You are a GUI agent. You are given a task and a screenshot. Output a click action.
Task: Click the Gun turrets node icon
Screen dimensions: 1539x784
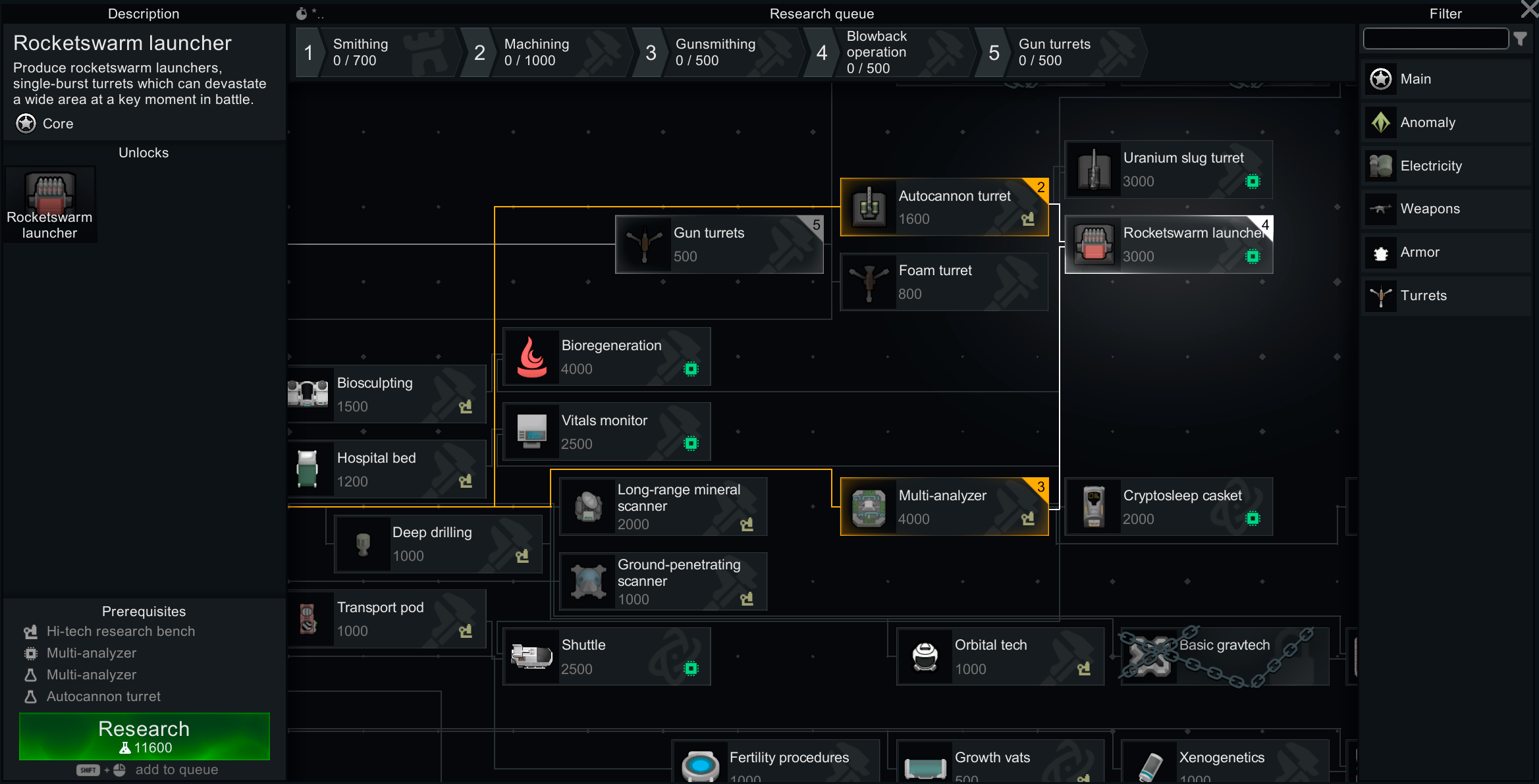point(644,244)
